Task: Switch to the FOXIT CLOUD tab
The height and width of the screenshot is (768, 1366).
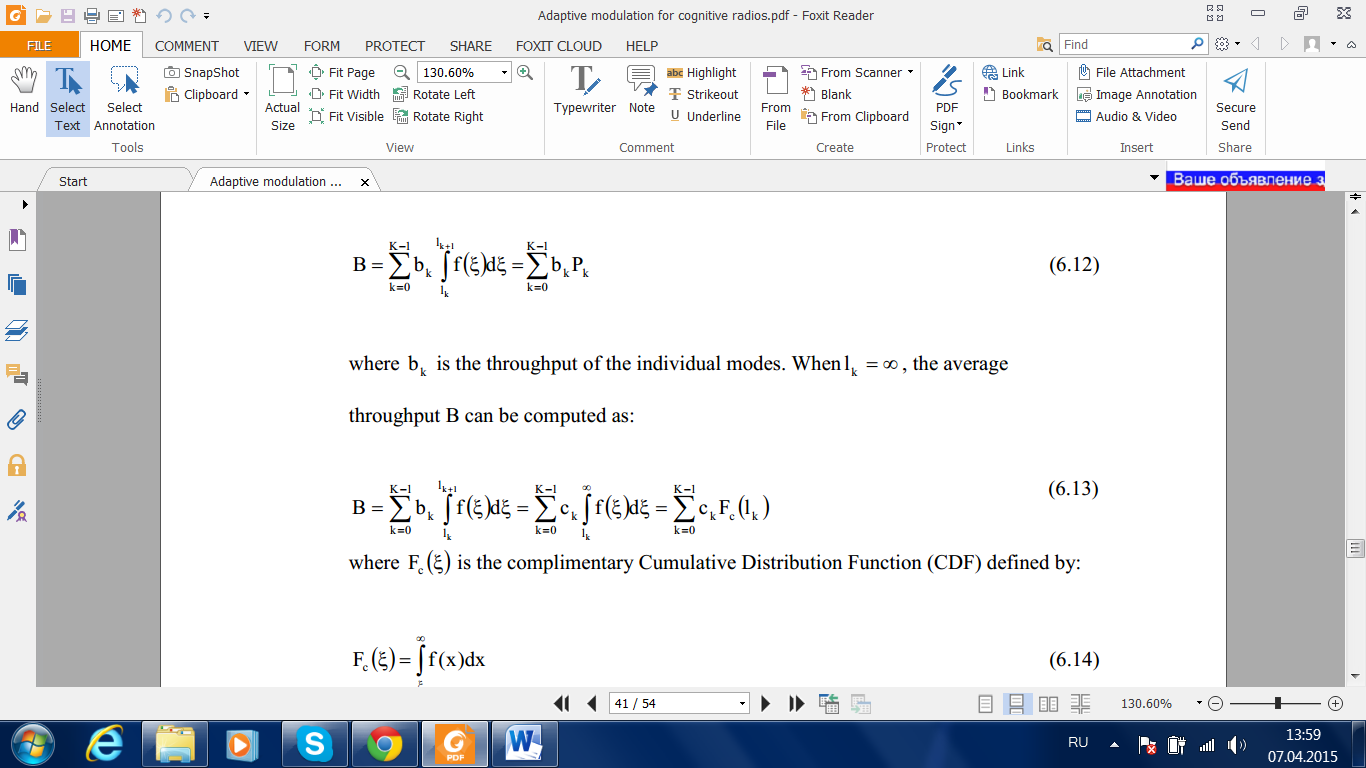Action: point(559,45)
